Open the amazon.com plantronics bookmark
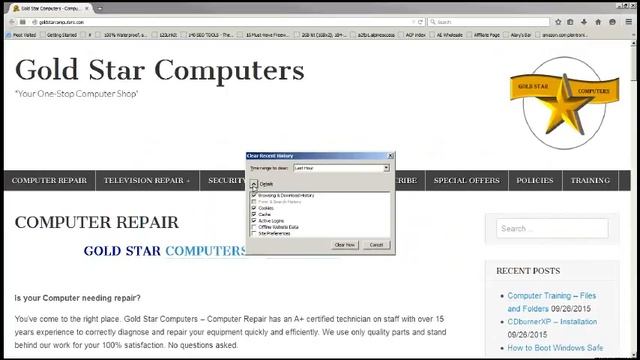Screen dimensions: 640x360 [x=562, y=35]
